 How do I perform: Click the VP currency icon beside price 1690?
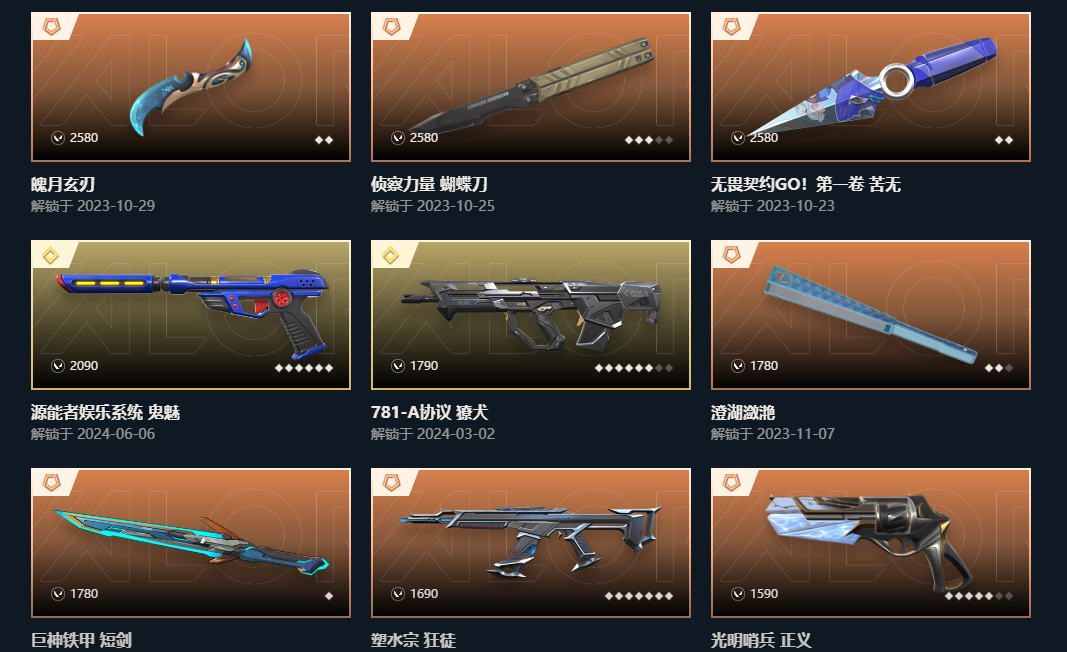[x=398, y=594]
